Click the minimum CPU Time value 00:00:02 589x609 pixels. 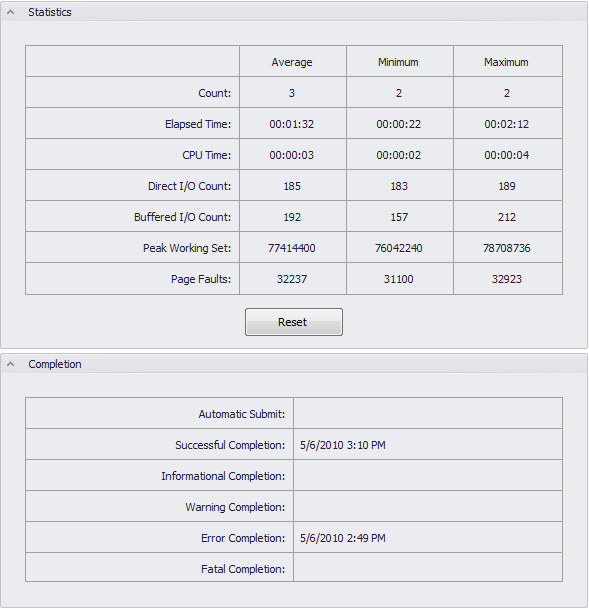pos(398,155)
